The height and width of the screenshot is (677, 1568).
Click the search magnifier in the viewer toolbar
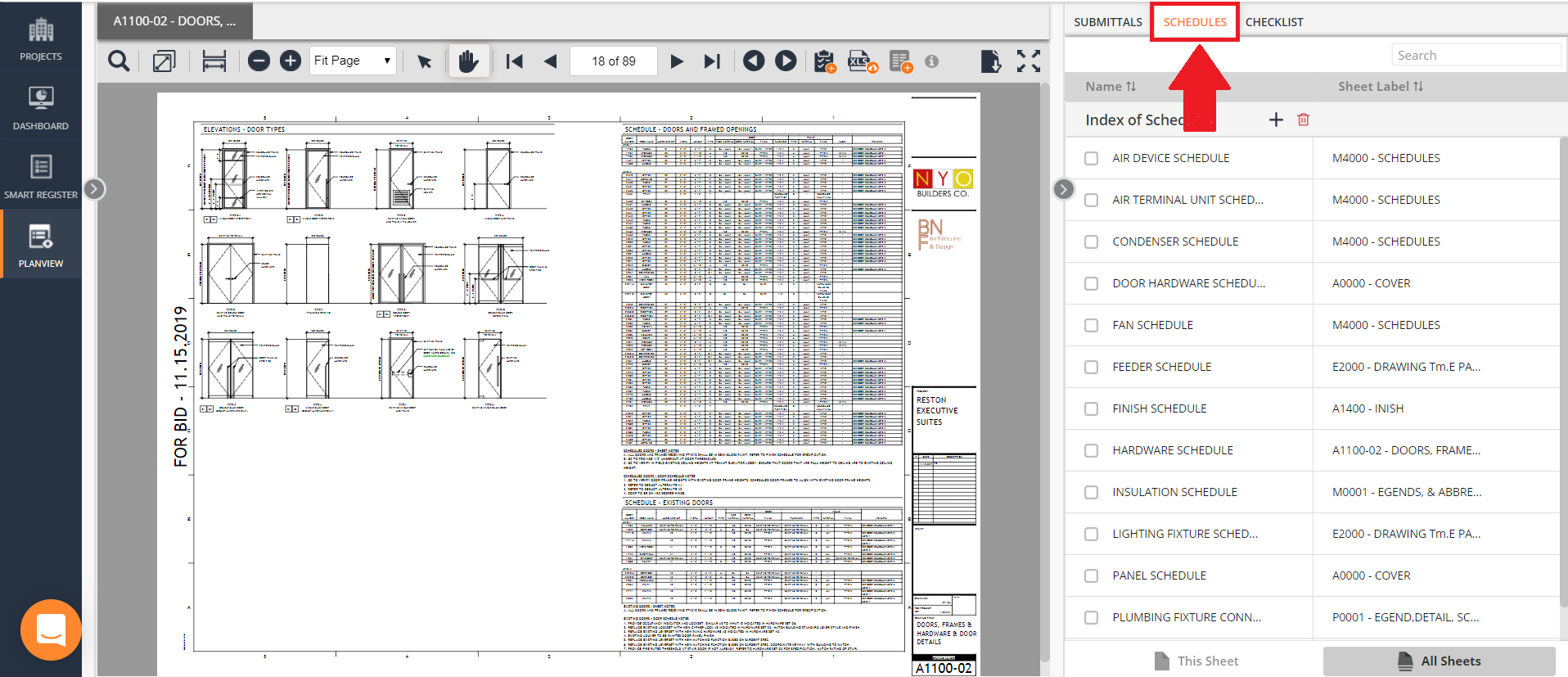(x=119, y=61)
